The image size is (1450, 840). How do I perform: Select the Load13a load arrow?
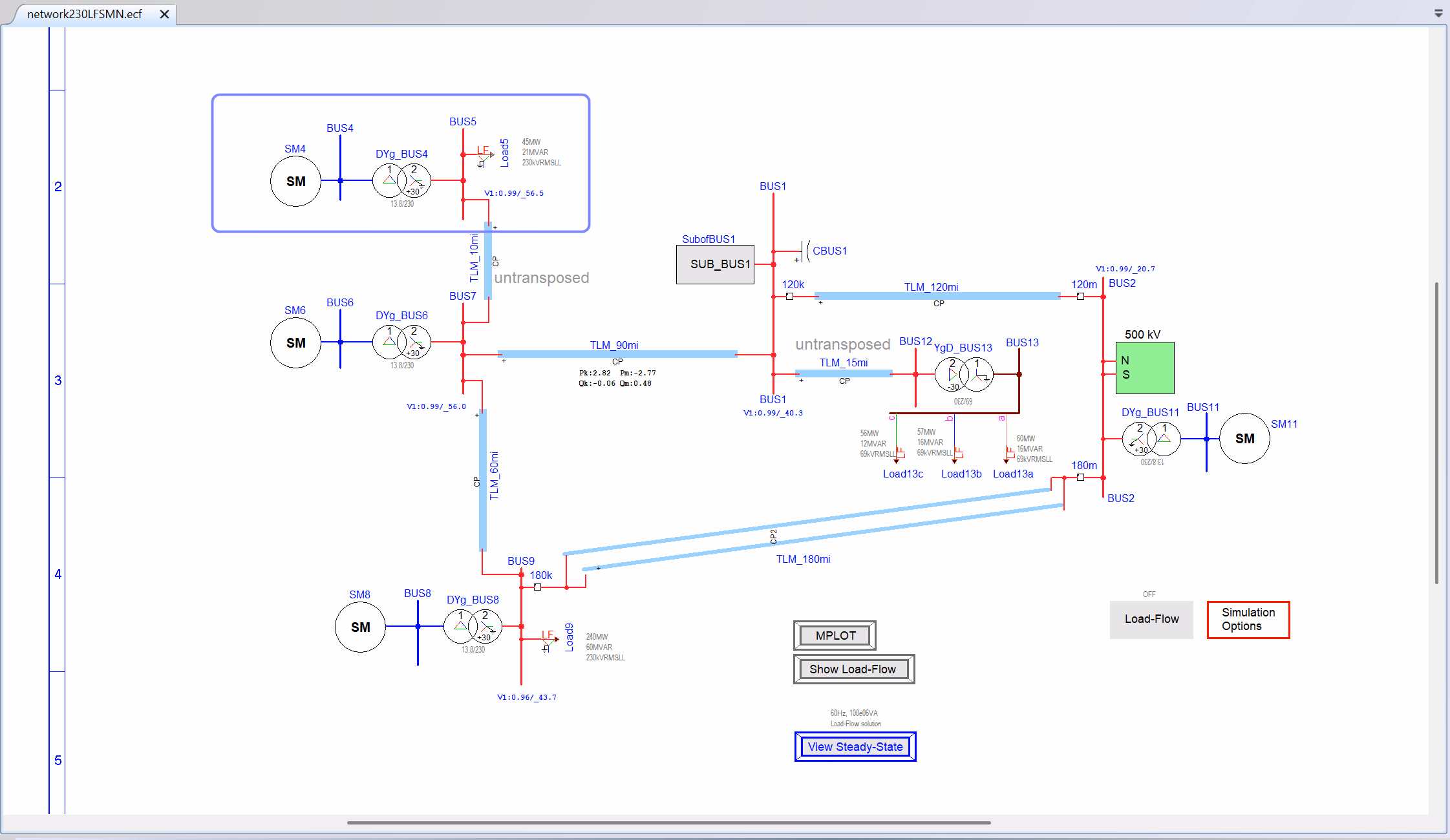(x=1007, y=455)
